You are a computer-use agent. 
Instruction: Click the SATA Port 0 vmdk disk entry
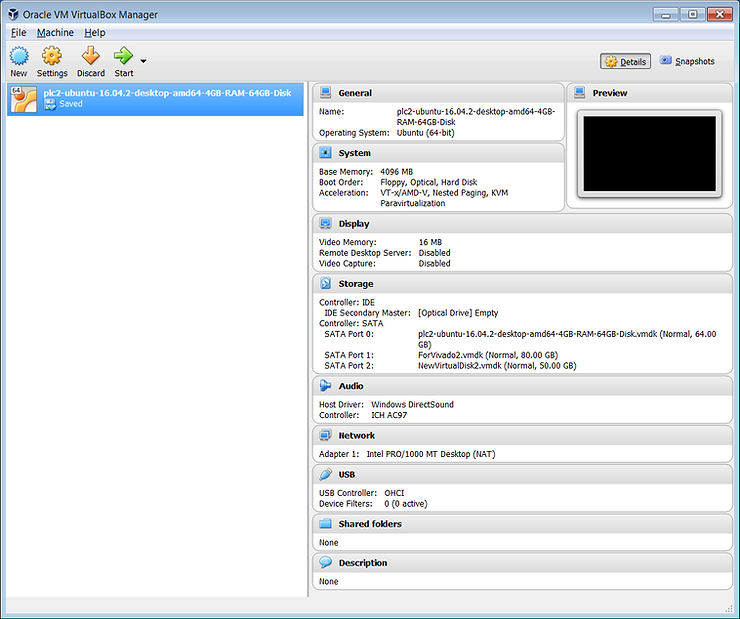pyautogui.click(x=567, y=339)
